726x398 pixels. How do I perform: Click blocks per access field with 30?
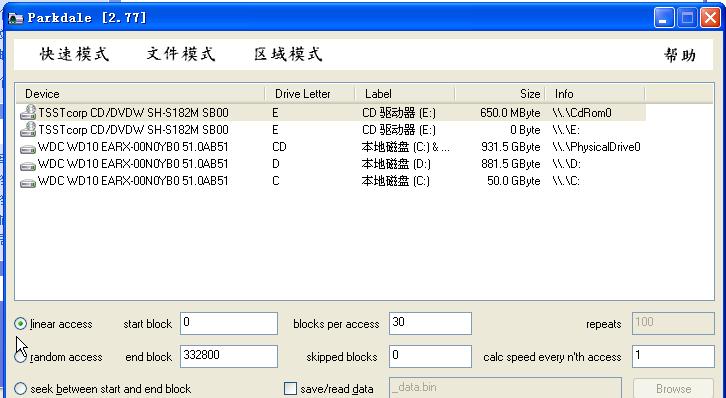click(430, 323)
